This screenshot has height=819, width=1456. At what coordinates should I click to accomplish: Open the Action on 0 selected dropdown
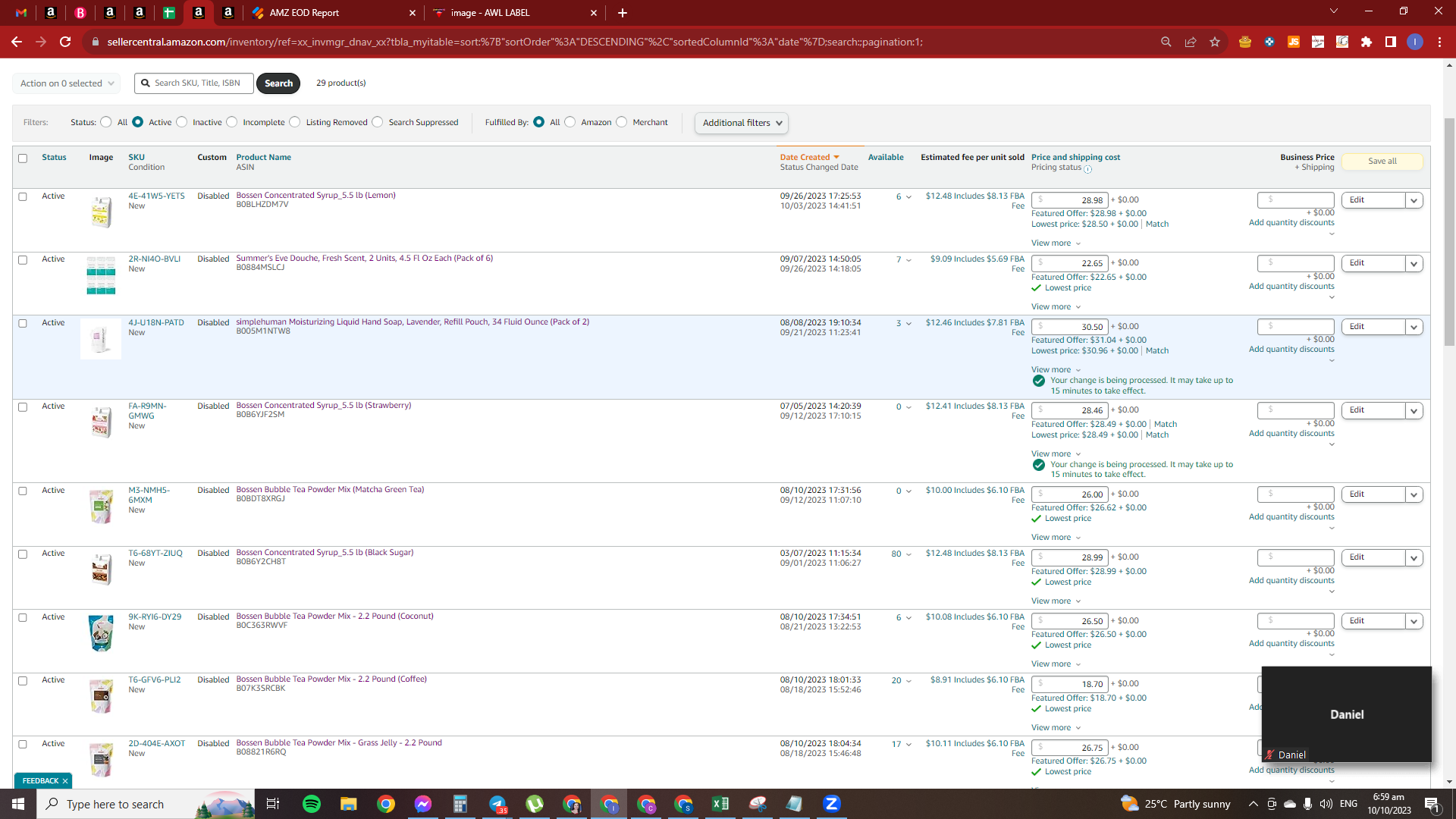tap(67, 83)
